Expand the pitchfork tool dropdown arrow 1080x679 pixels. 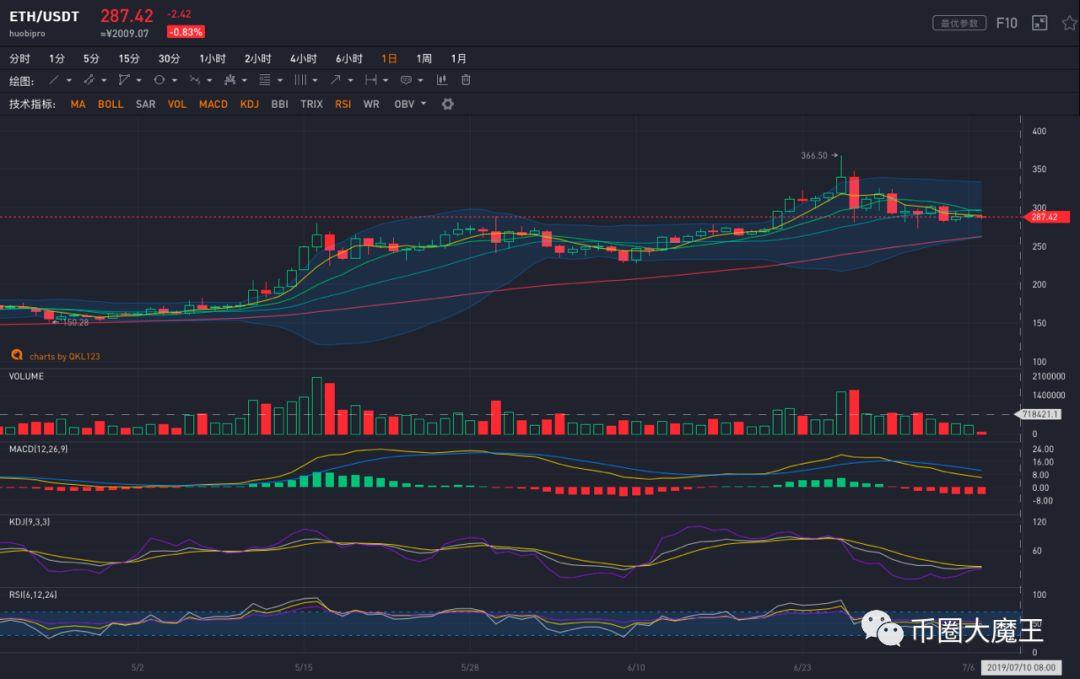pyautogui.click(x=245, y=81)
